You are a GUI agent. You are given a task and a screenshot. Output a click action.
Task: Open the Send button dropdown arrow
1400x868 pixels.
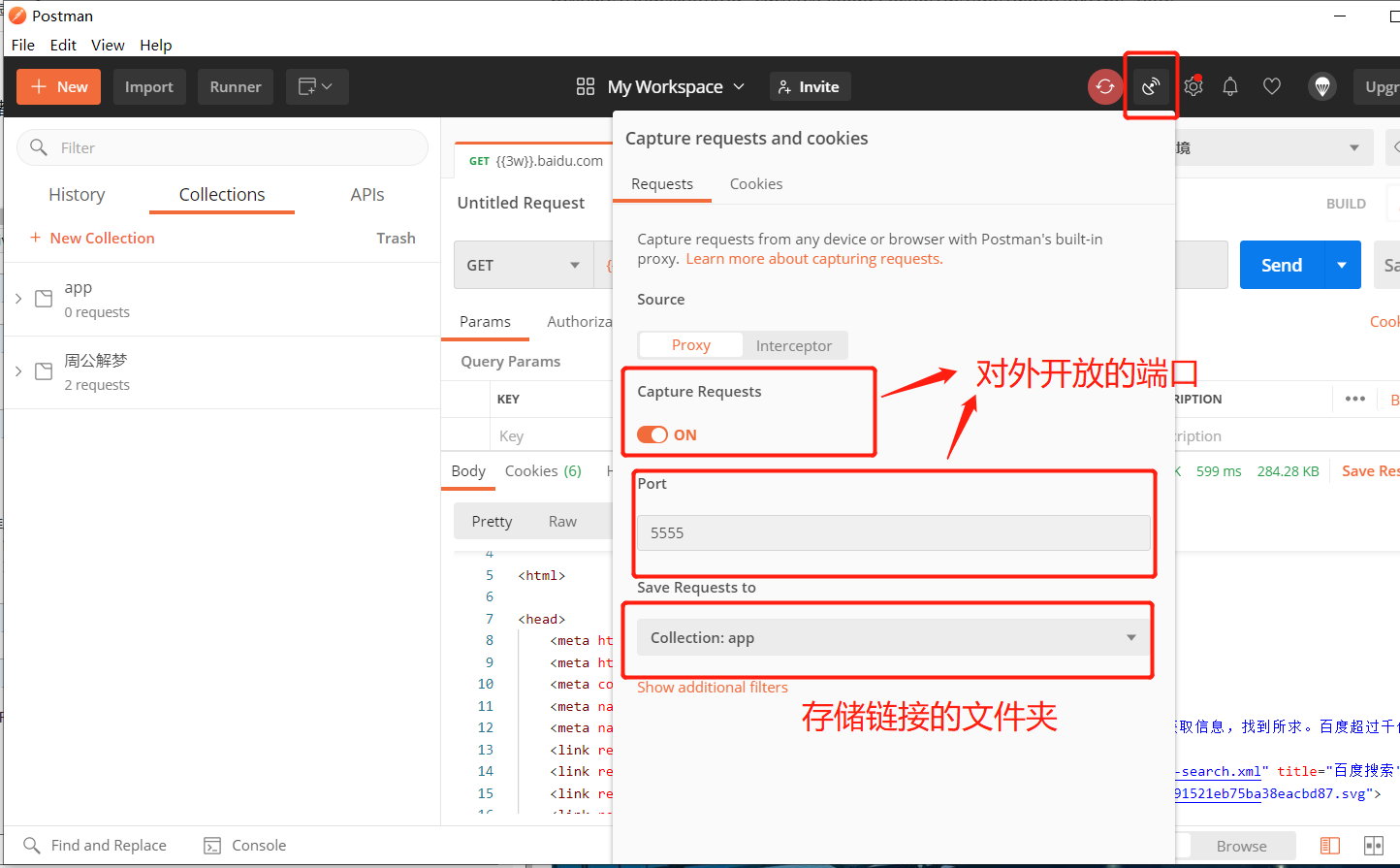1343,265
